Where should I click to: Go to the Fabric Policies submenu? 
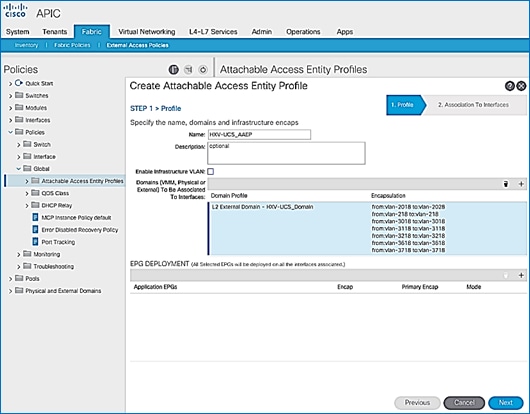(x=72, y=45)
